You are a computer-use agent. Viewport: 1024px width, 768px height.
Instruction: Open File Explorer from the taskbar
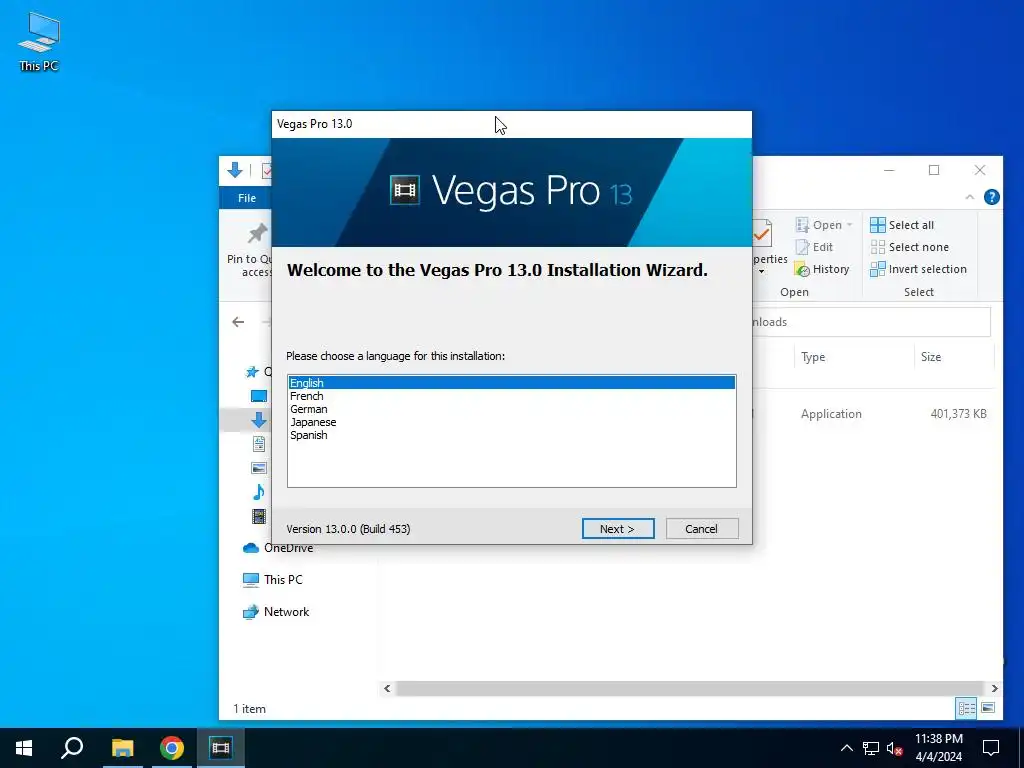tap(122, 748)
